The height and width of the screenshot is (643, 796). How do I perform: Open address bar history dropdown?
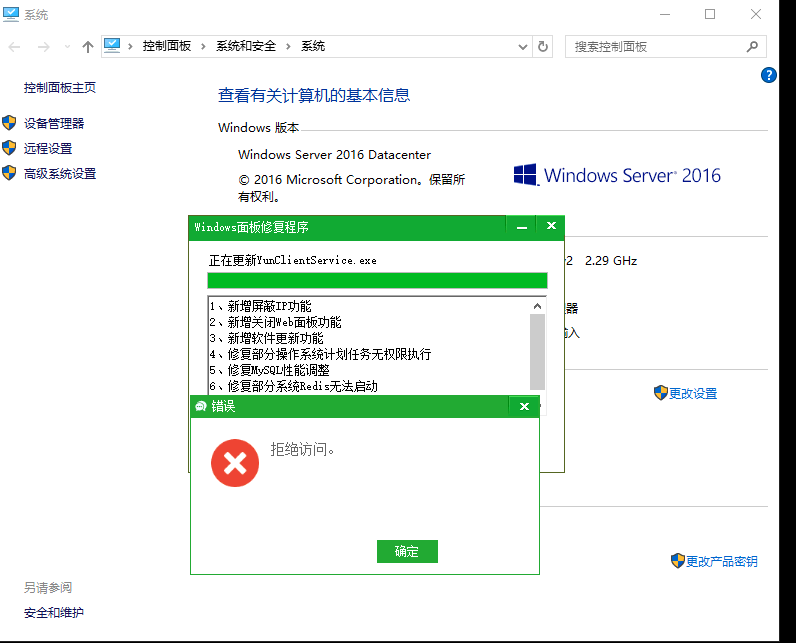[x=522, y=47]
